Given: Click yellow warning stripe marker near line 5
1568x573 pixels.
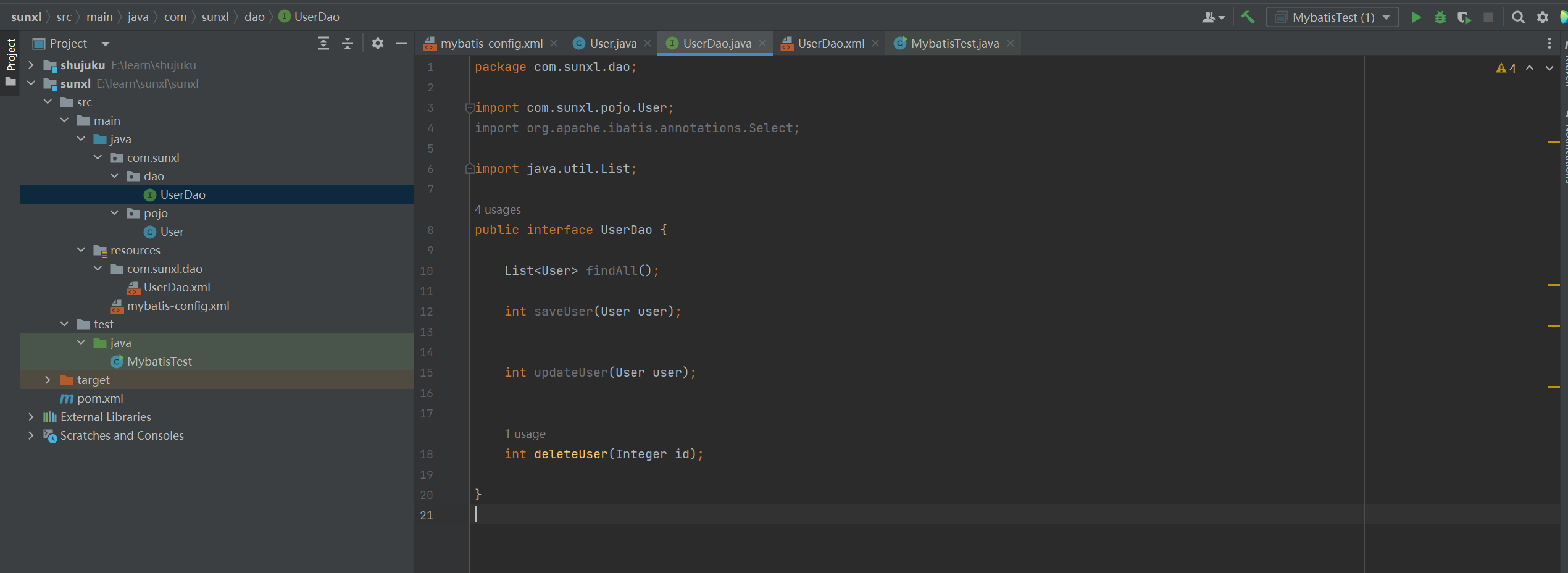Looking at the screenshot, I should [x=1553, y=143].
